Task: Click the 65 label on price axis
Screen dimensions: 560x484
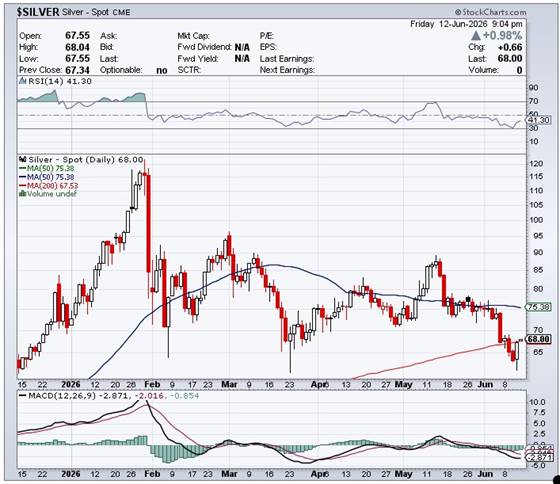Action: [538, 352]
